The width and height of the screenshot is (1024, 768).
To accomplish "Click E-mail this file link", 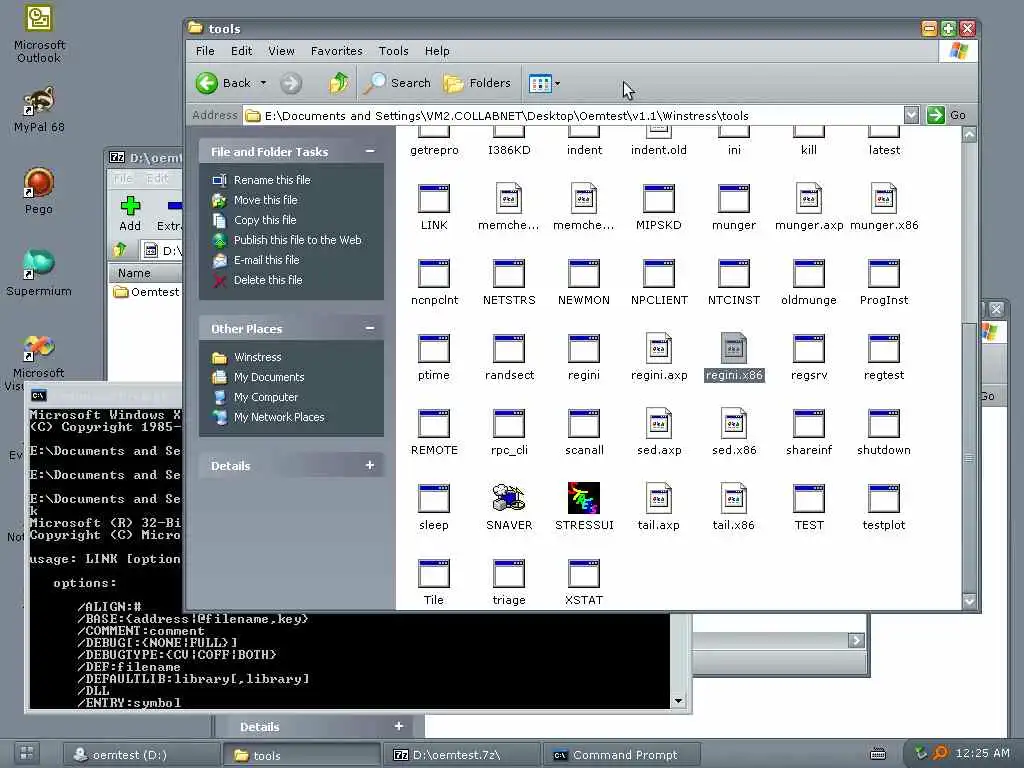I will point(266,260).
